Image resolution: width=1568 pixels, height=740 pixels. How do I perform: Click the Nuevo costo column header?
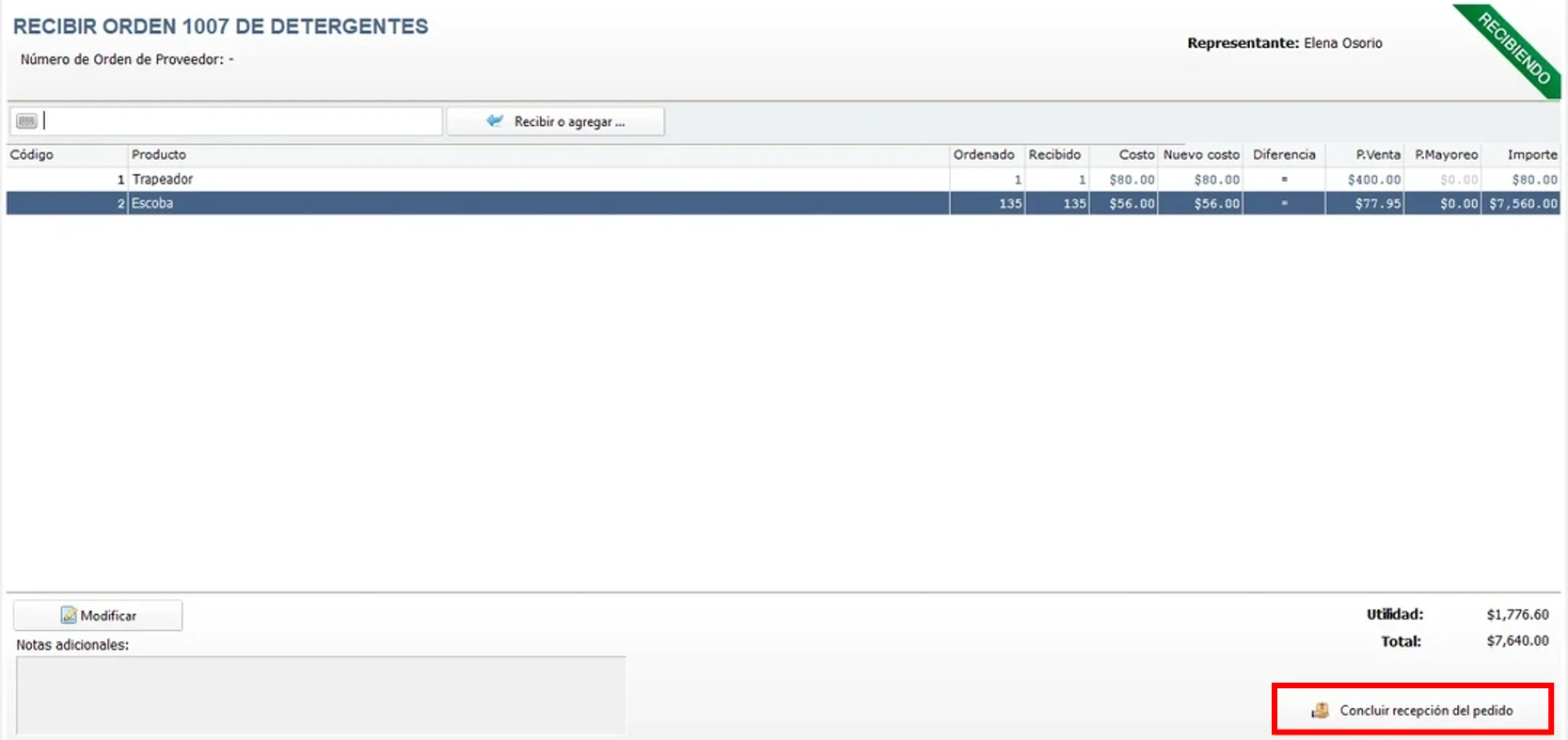[x=1201, y=154]
